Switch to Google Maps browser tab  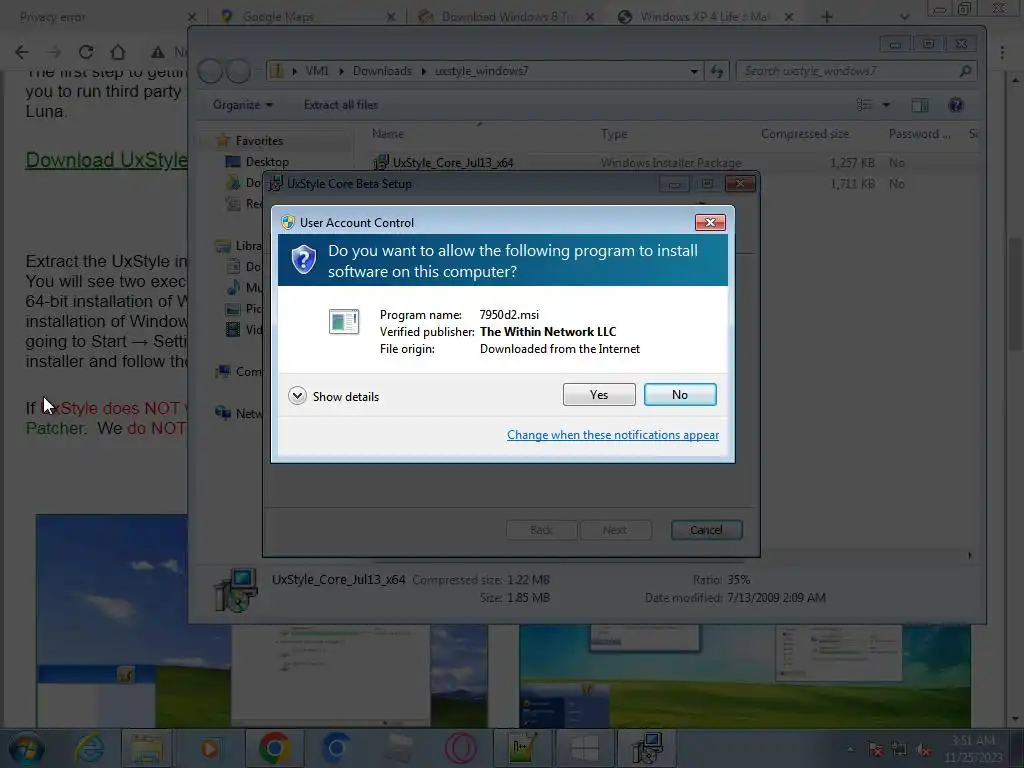(306, 17)
